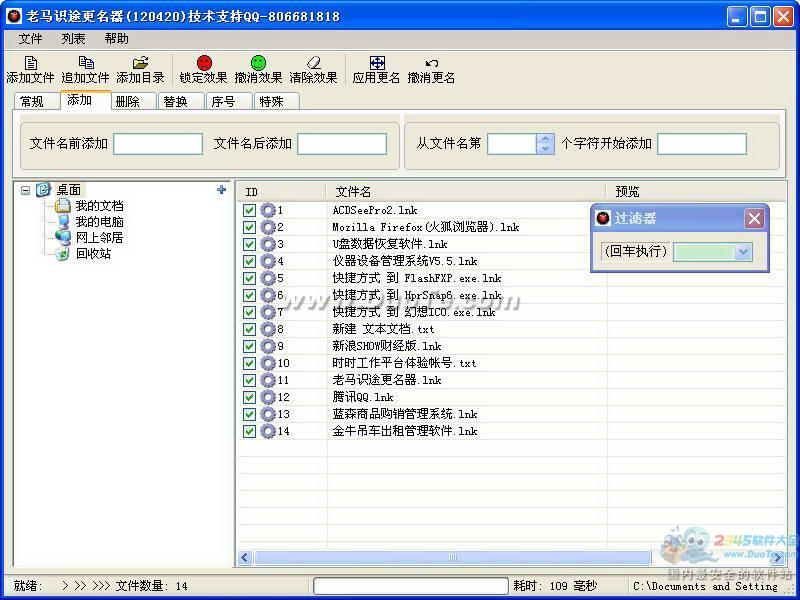
Task: Select the My Computer (我的电脑) icon
Action: tap(63, 222)
